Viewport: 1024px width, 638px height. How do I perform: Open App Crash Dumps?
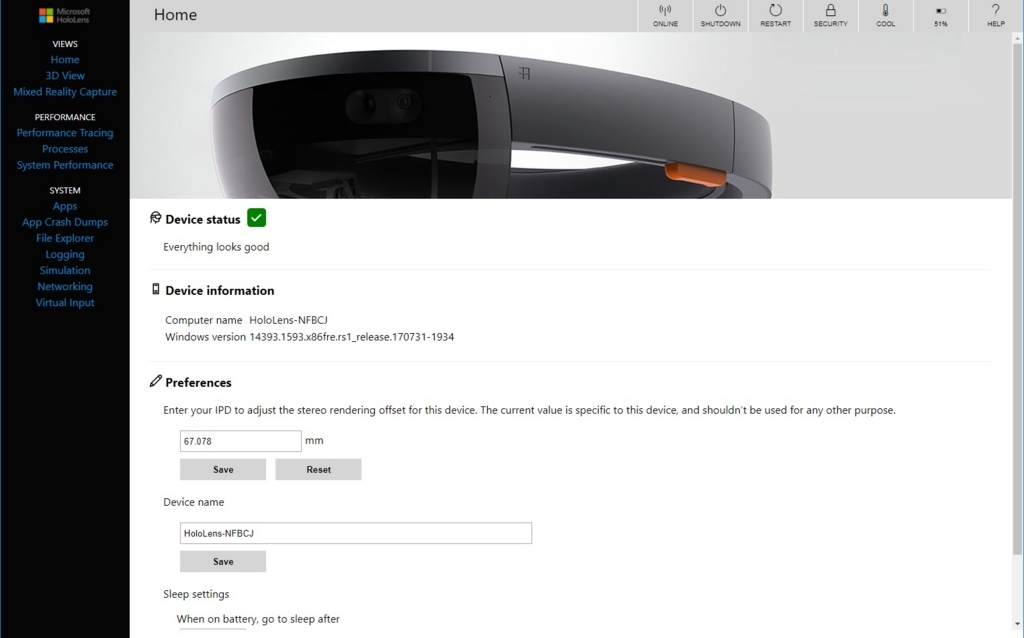[x=65, y=222]
